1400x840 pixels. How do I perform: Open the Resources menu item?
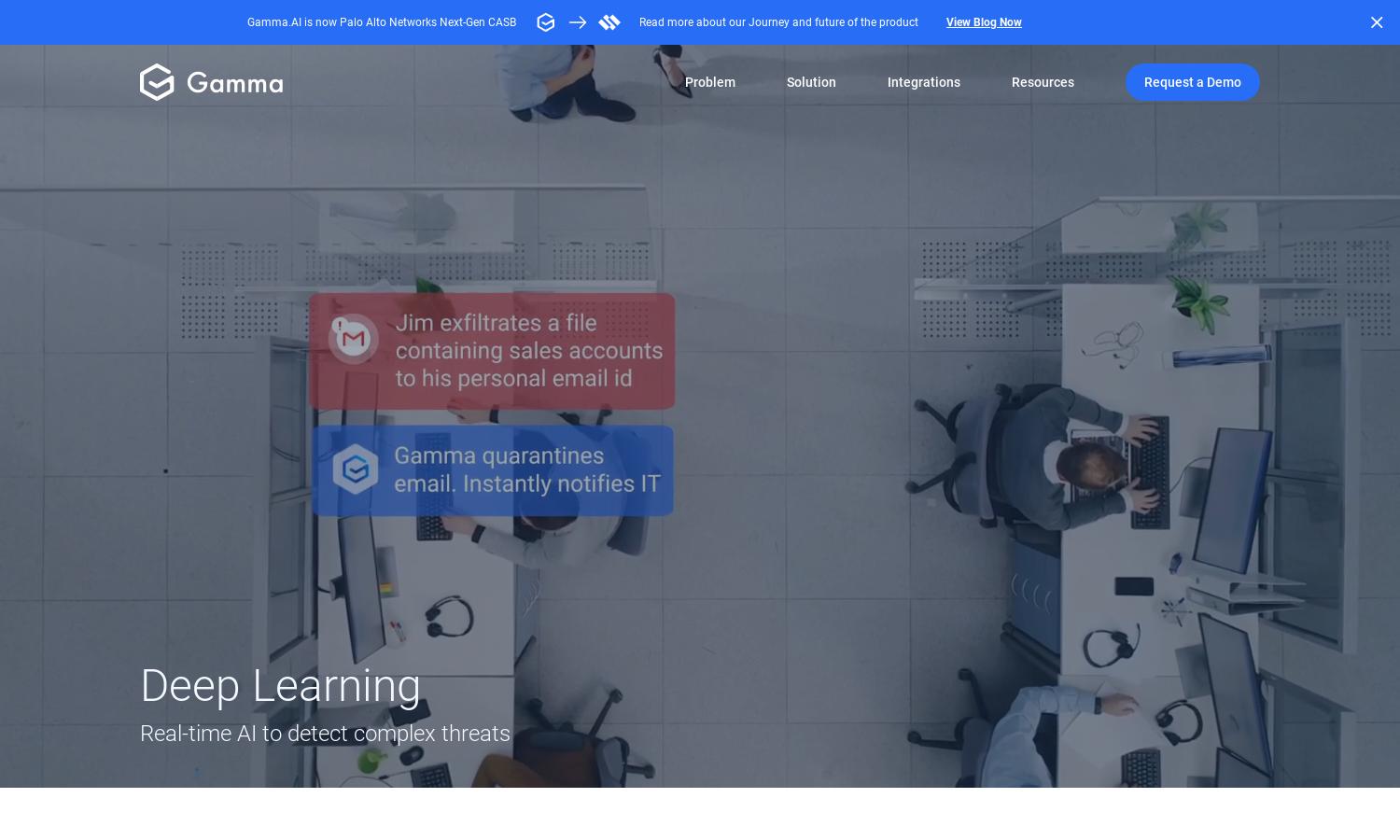pos(1043,82)
